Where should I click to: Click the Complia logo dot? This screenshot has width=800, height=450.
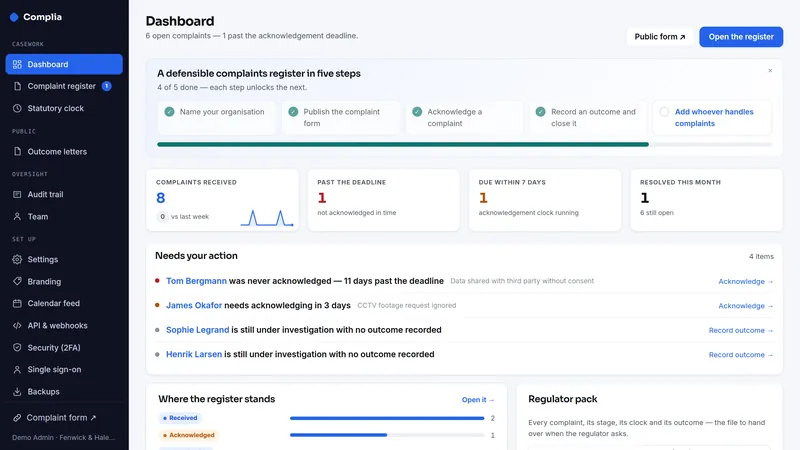click(x=14, y=17)
